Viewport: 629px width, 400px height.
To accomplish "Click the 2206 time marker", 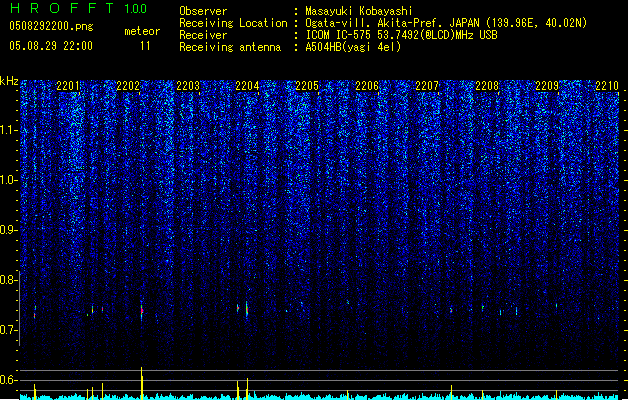I will pos(367,86).
